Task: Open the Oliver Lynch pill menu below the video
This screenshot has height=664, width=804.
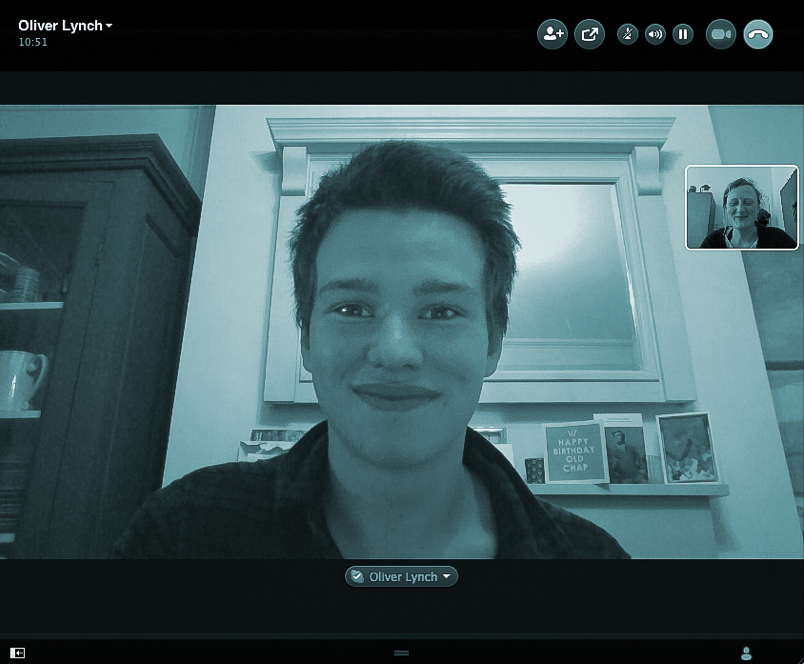Action: click(401, 576)
